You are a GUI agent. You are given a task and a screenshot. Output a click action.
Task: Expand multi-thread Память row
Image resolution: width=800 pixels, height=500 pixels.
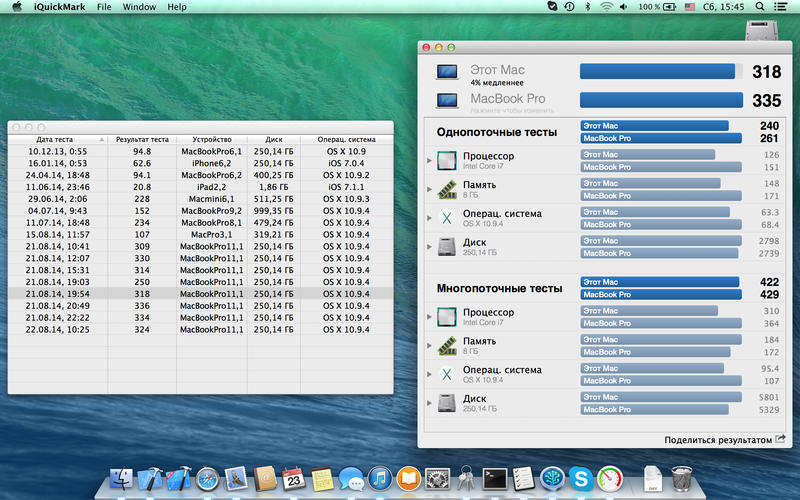[x=430, y=345]
